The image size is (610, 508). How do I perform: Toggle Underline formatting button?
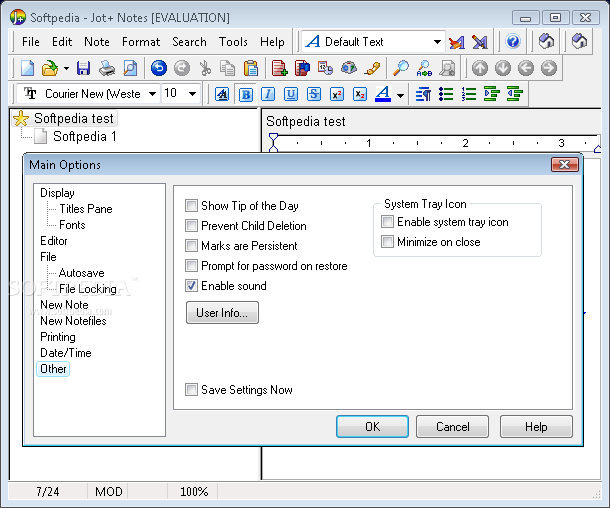pos(291,94)
